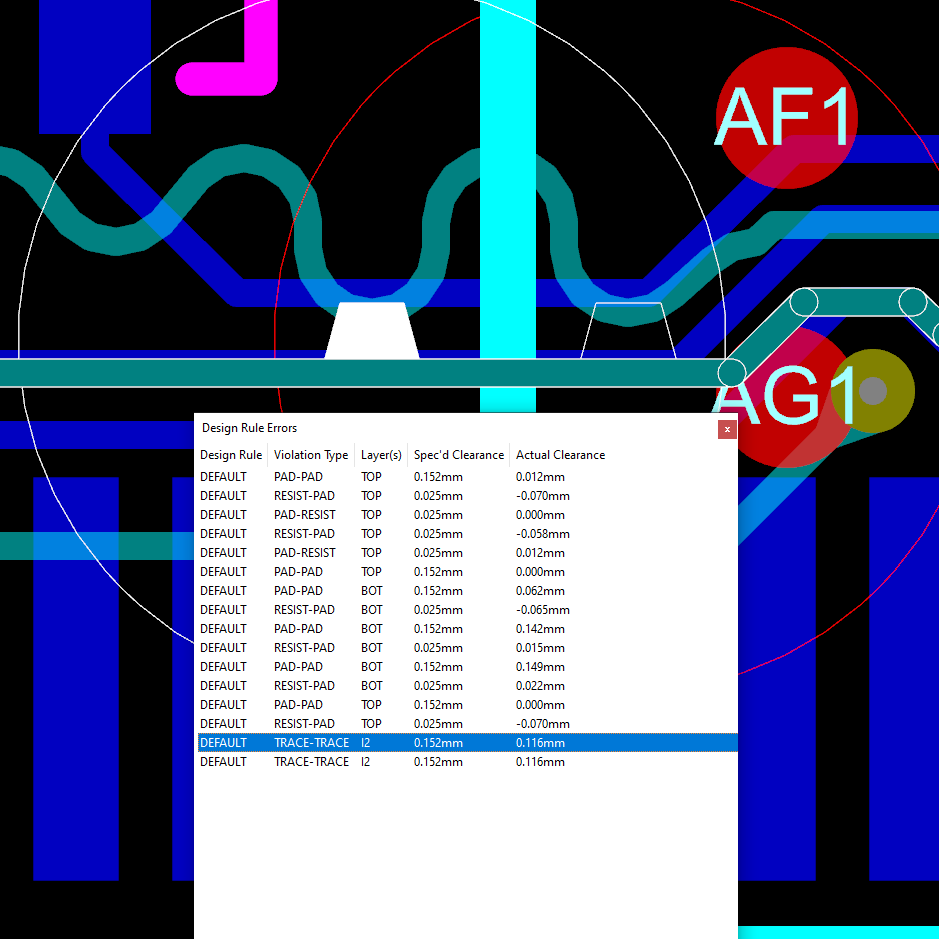Image resolution: width=939 pixels, height=939 pixels.
Task: Sort by the Design Rule column header
Action: 231,455
